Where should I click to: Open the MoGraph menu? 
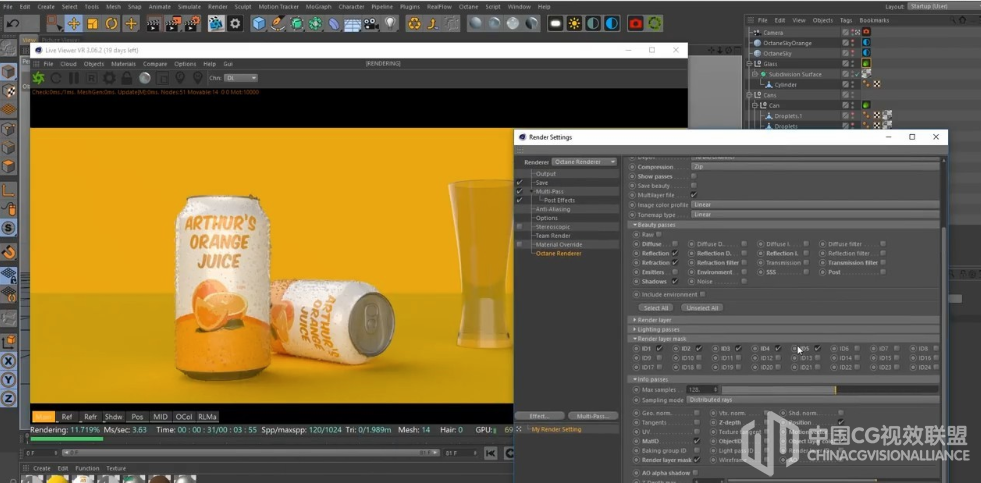318,6
